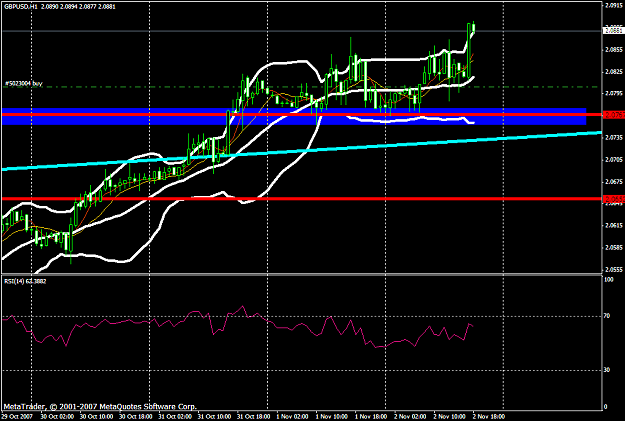Click the 2.0675 price axis label
The height and width of the screenshot is (421, 625).
click(x=614, y=181)
